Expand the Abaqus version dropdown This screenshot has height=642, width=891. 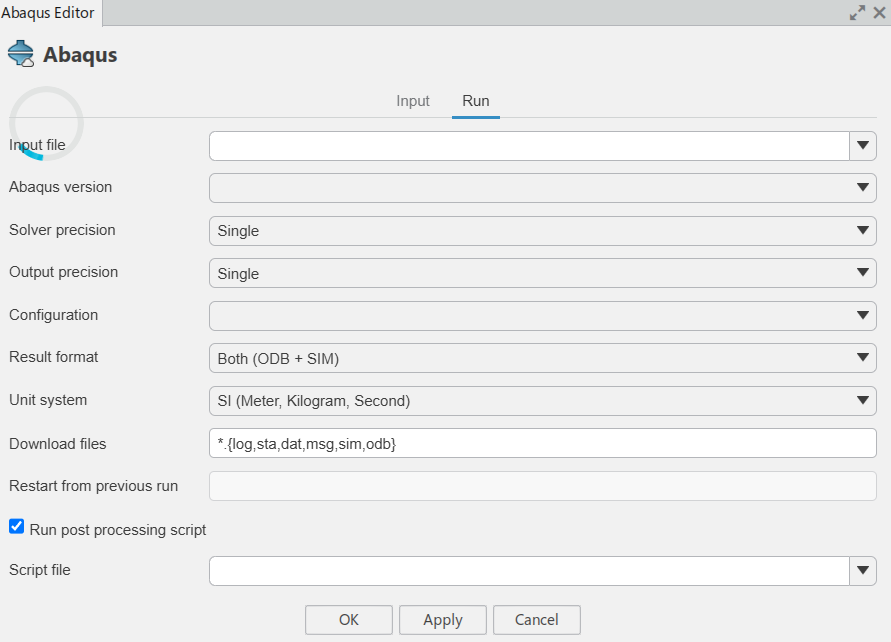click(542, 188)
